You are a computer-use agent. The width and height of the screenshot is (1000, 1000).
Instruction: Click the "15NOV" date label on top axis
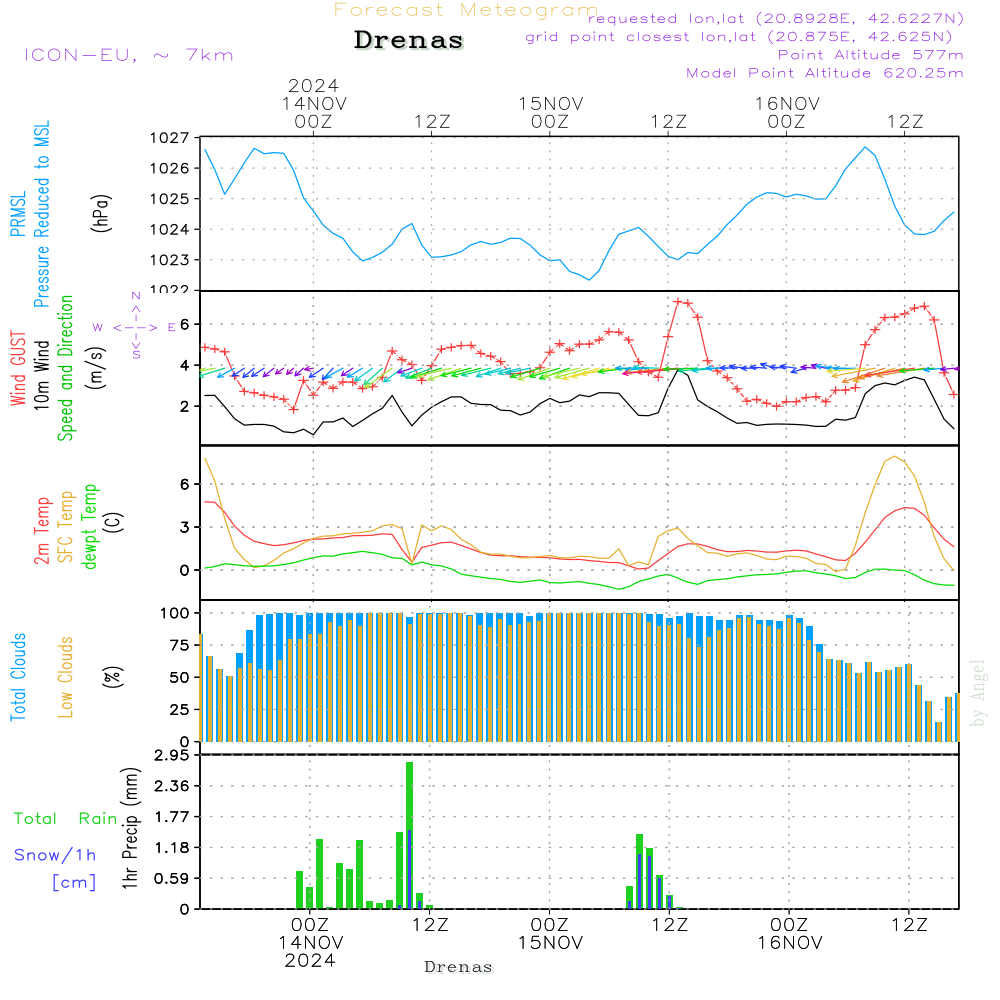coord(550,103)
